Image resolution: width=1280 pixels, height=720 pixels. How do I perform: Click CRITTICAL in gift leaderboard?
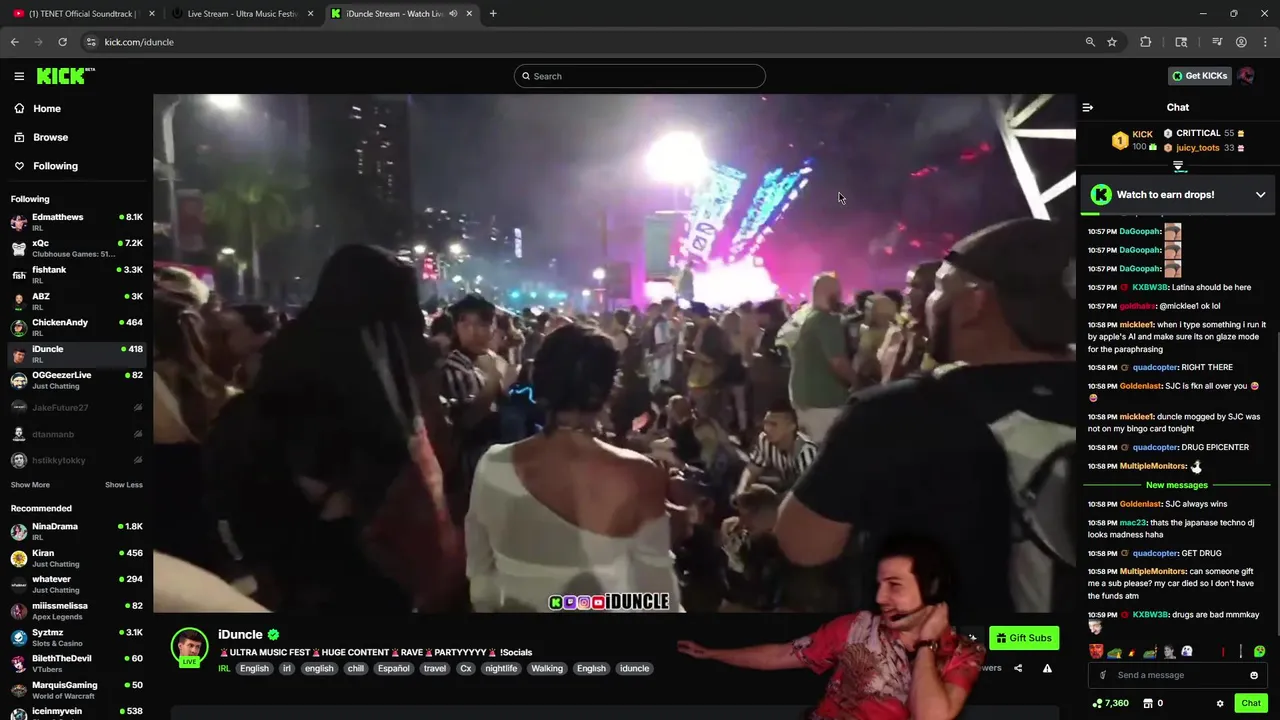[x=1198, y=133]
